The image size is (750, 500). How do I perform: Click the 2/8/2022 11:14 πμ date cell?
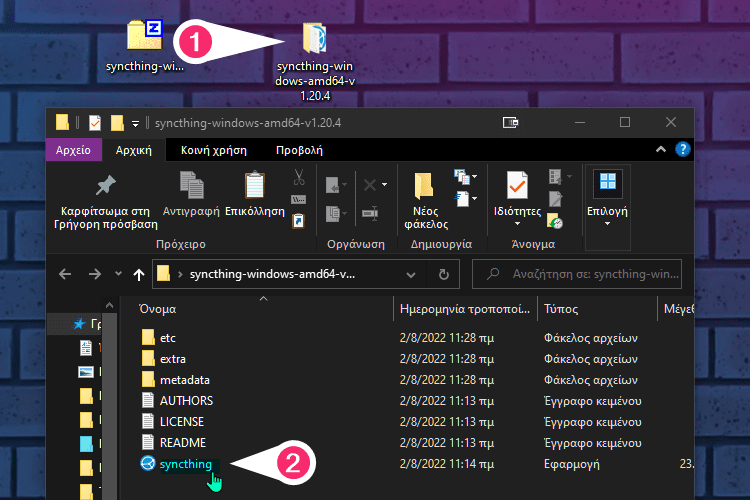pyautogui.click(x=447, y=464)
